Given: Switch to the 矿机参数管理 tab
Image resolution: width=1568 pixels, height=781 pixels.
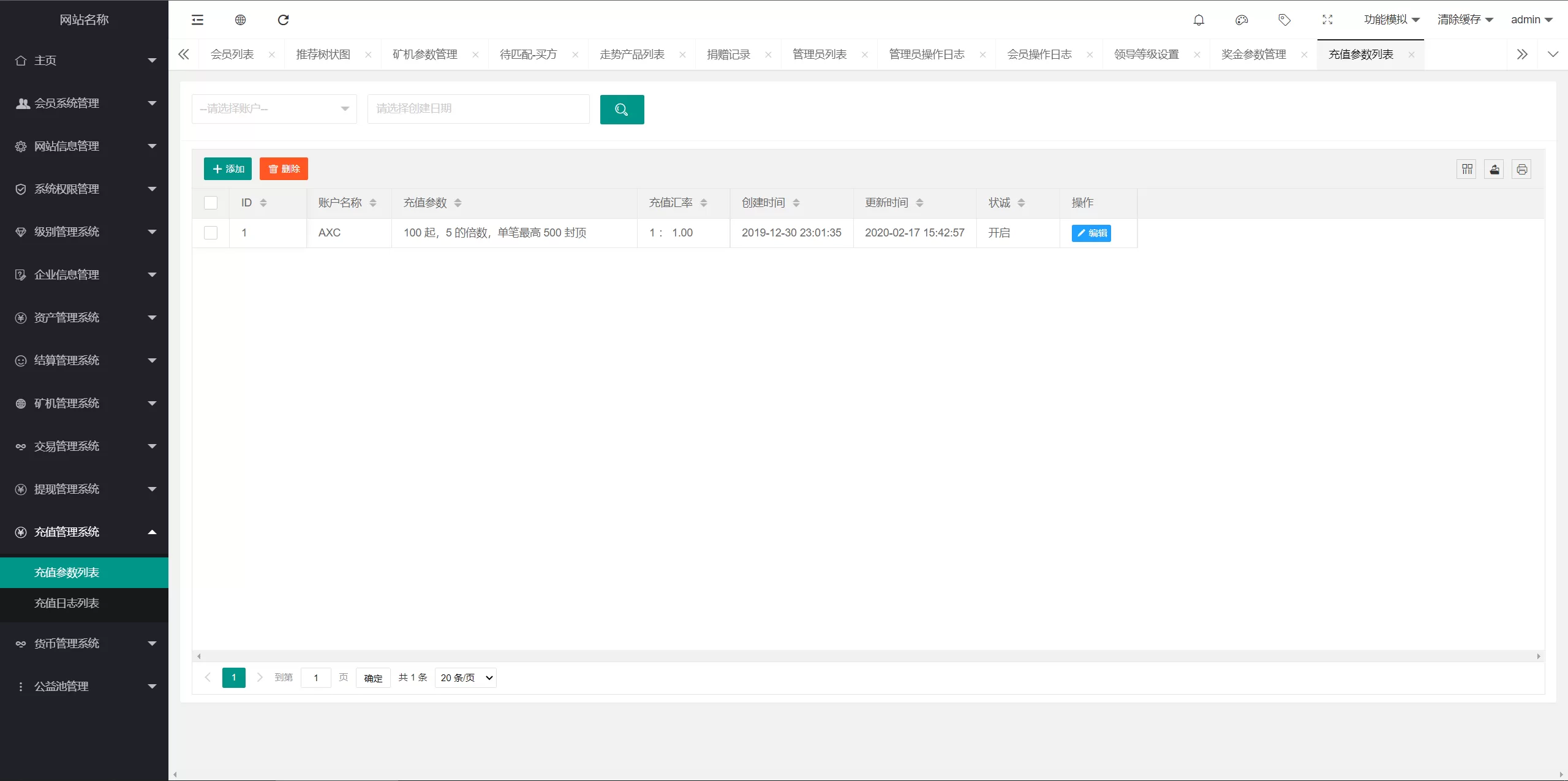Looking at the screenshot, I should pos(425,55).
